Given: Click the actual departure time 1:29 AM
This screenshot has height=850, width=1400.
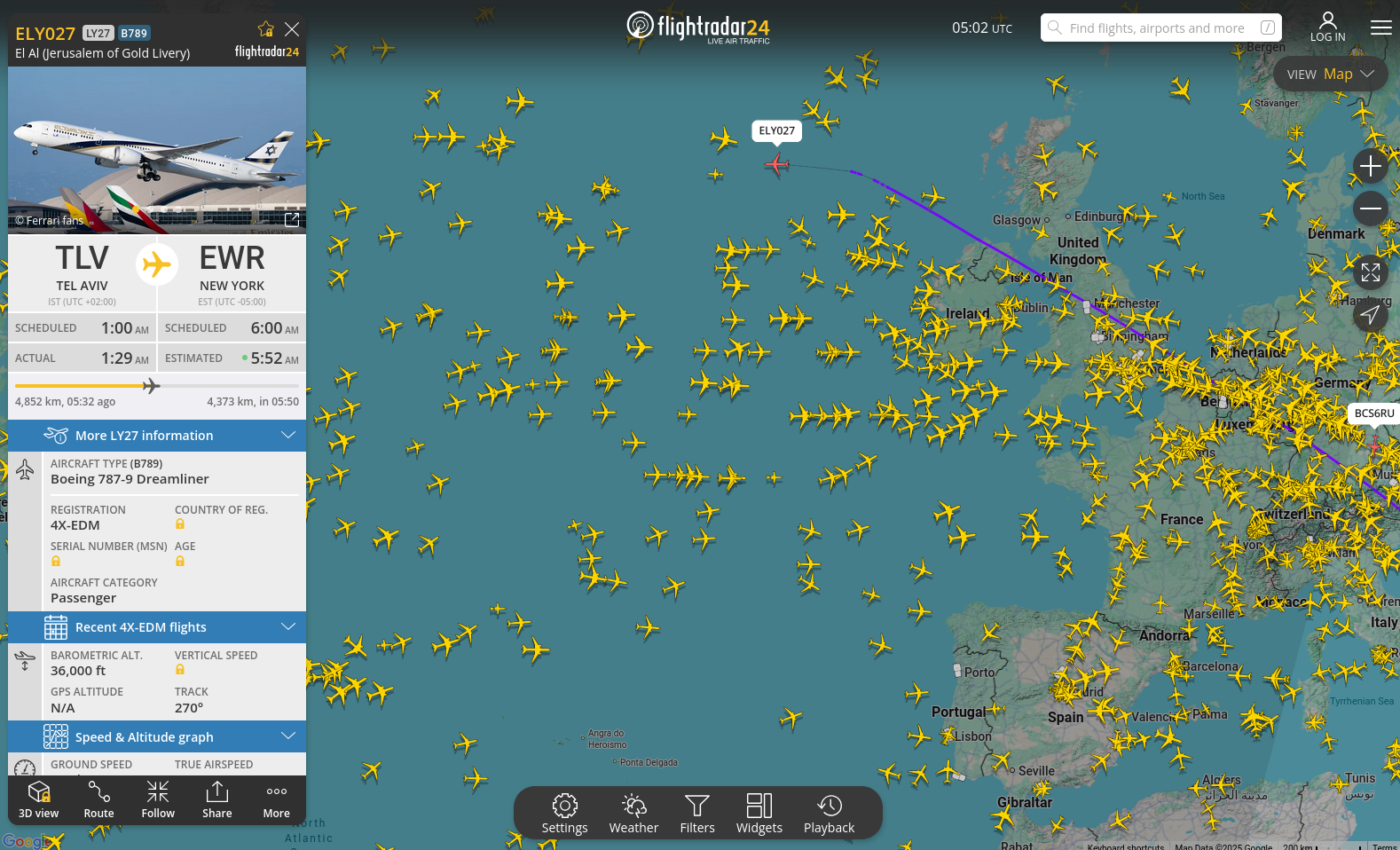Looking at the screenshot, I should point(125,358).
